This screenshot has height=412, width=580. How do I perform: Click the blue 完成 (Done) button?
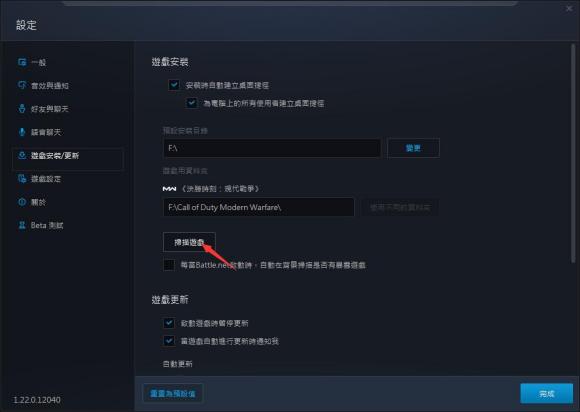pos(546,394)
